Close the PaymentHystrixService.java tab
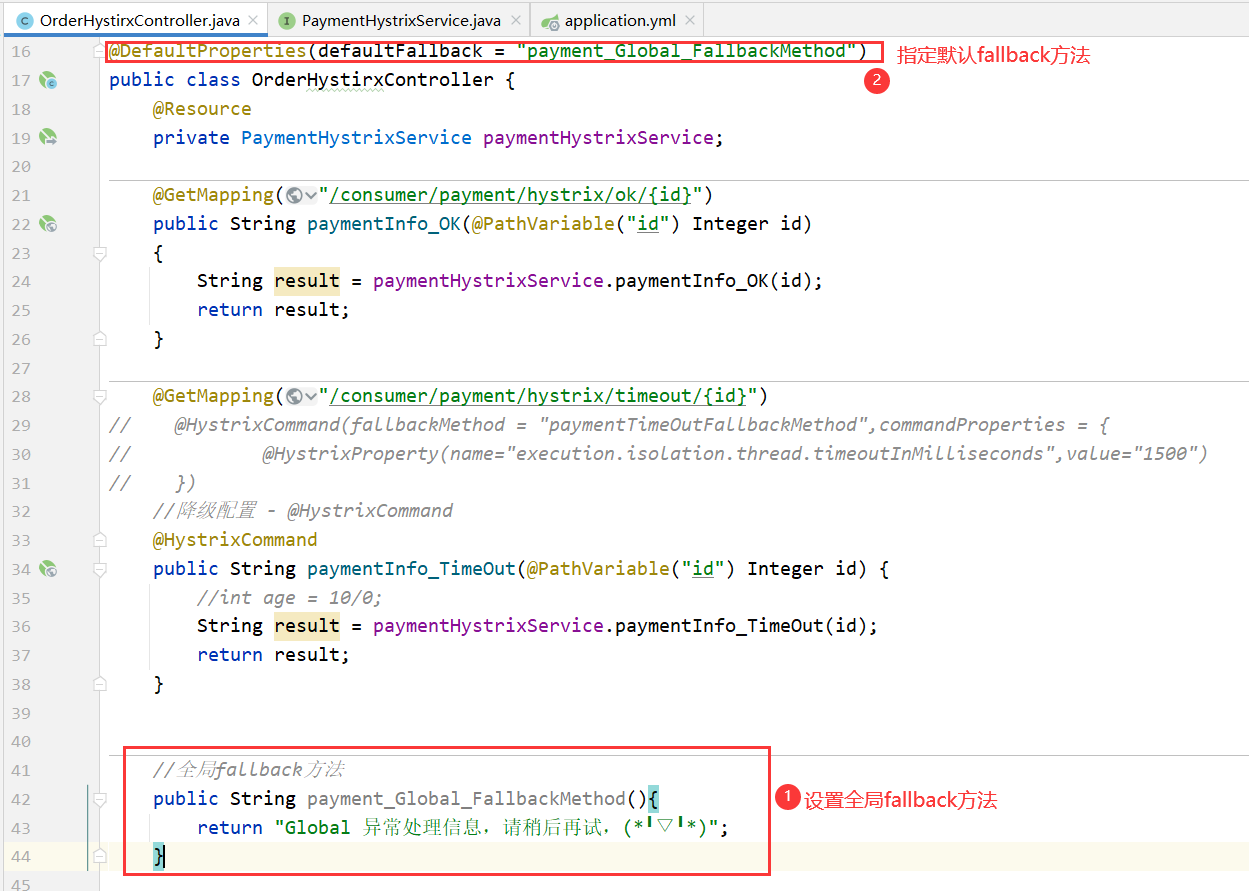The width and height of the screenshot is (1249, 891). (514, 20)
